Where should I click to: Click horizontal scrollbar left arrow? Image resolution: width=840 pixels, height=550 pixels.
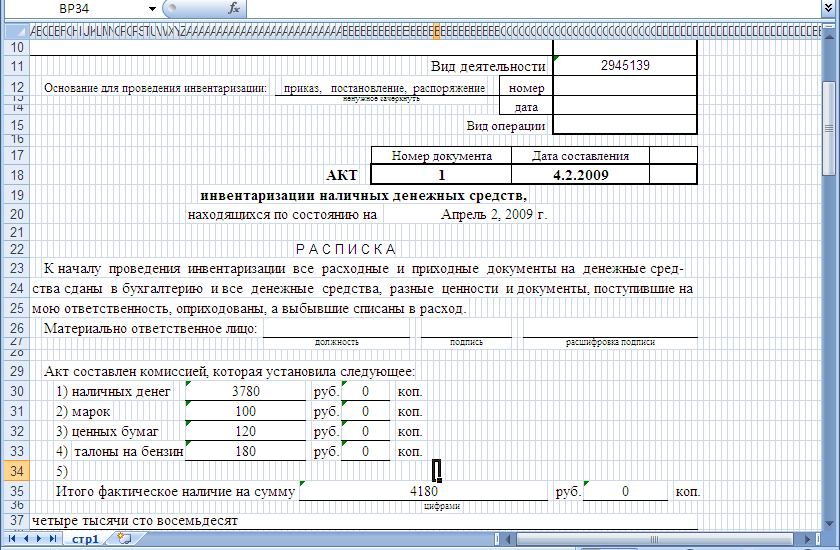pyautogui.click(x=508, y=539)
